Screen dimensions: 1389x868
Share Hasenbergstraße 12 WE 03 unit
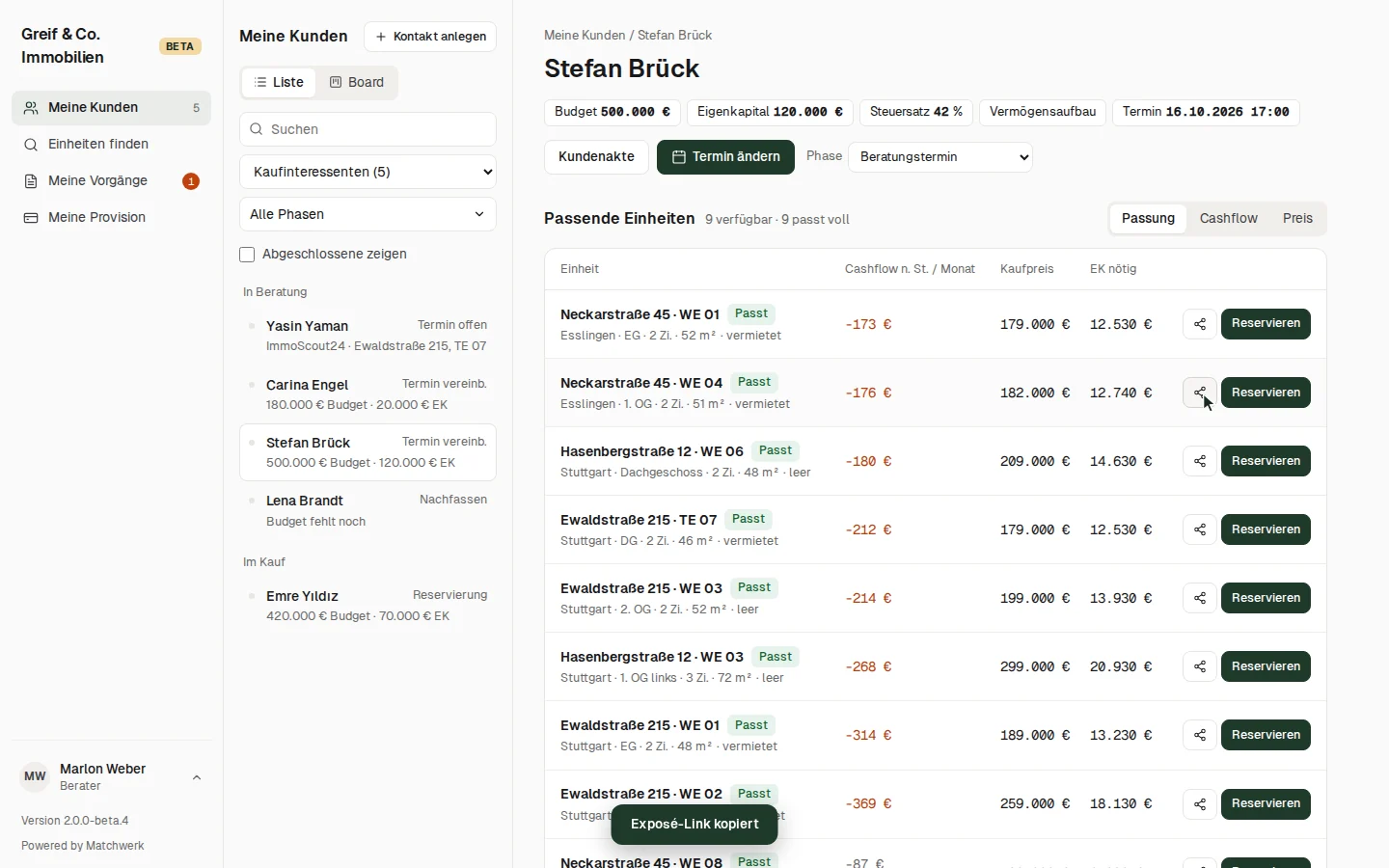pos(1200,666)
